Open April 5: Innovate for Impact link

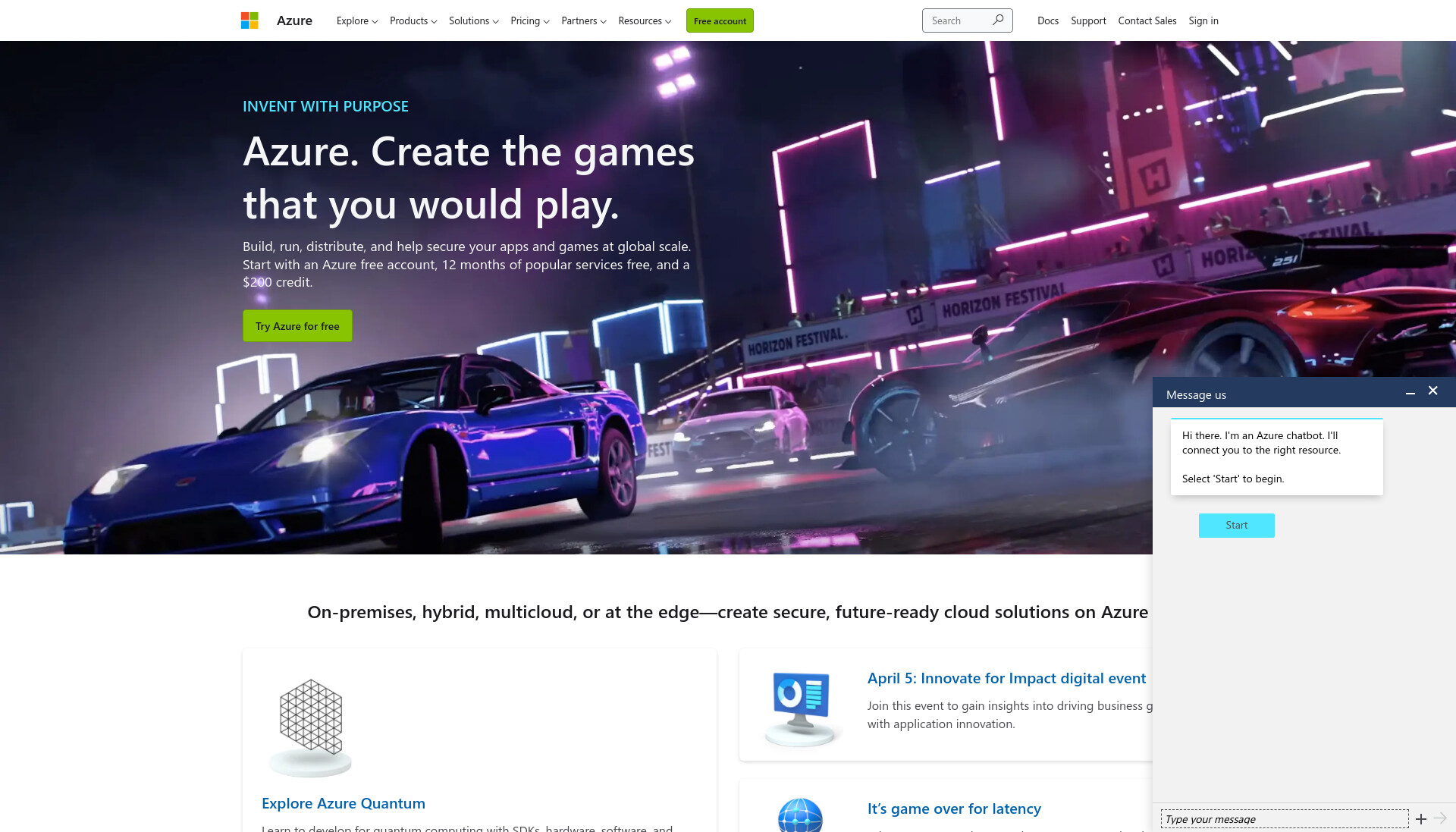tap(1007, 678)
